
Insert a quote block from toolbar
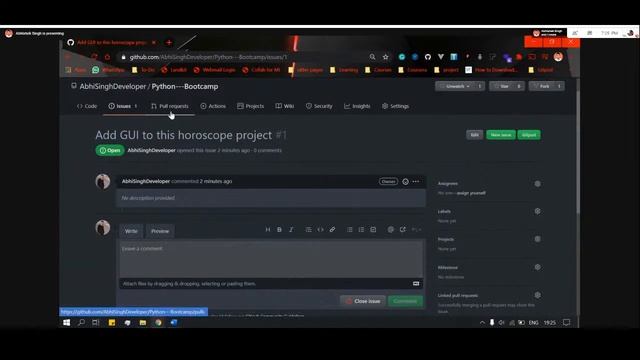click(309, 230)
